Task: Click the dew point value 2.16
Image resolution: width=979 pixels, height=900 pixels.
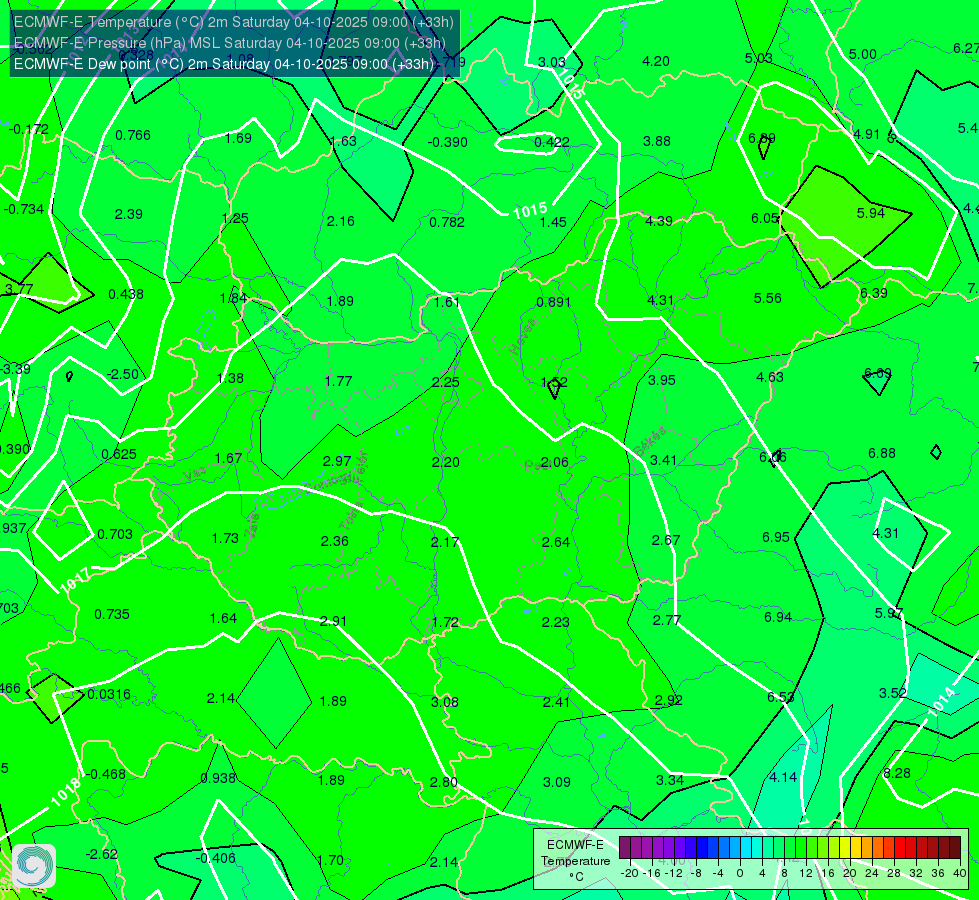Action: point(341,221)
